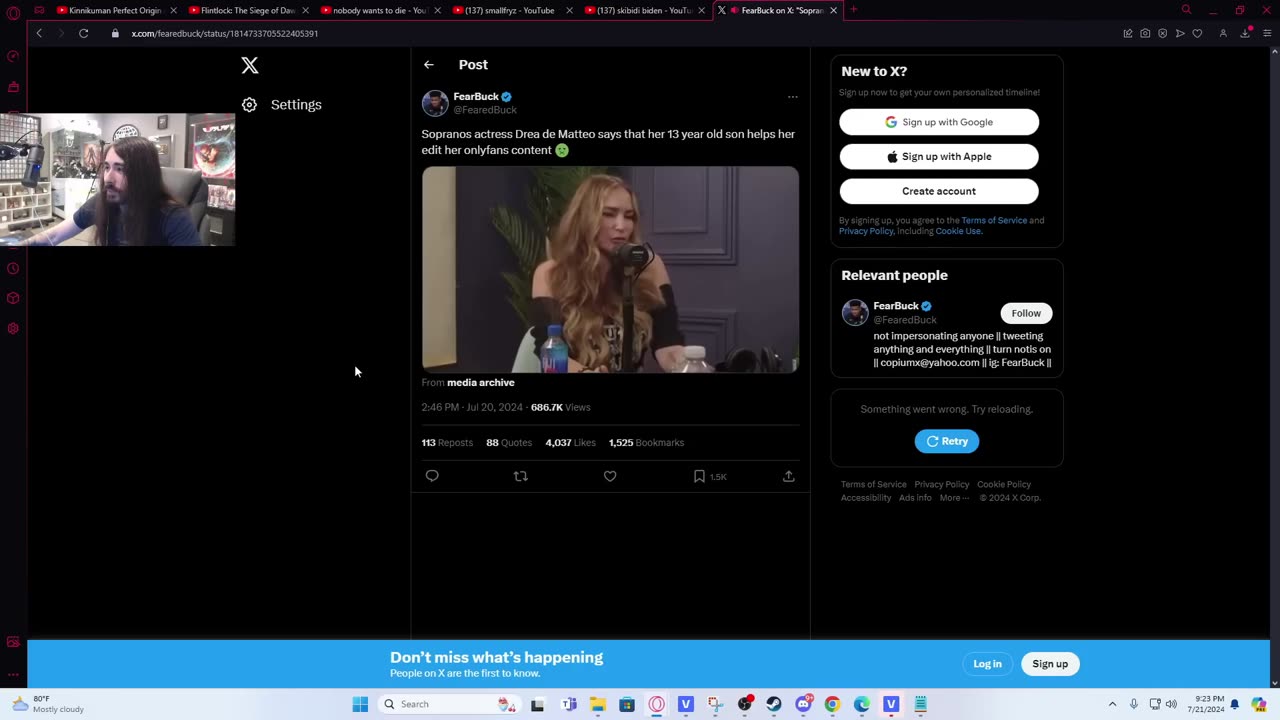Go back using the arrow beside Post

point(429,65)
